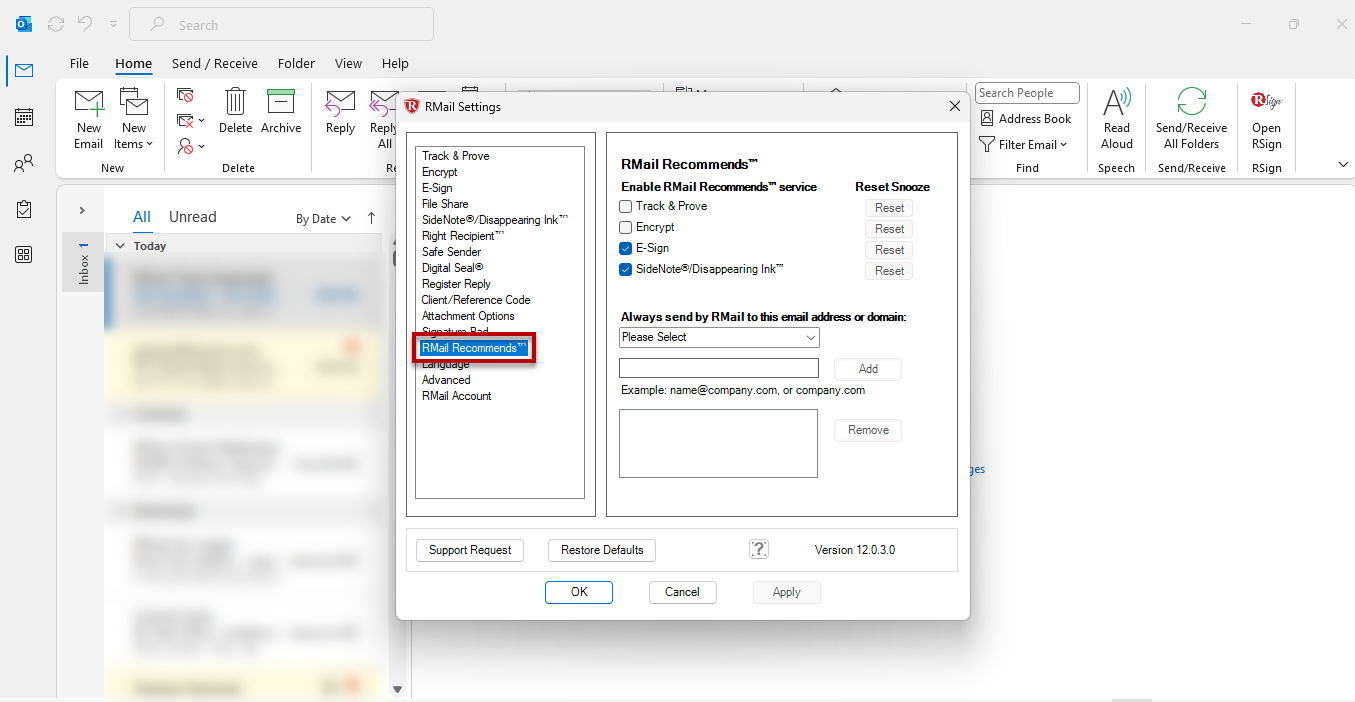Open the By Date sort dropdown
This screenshot has height=702, width=1355.
point(323,218)
